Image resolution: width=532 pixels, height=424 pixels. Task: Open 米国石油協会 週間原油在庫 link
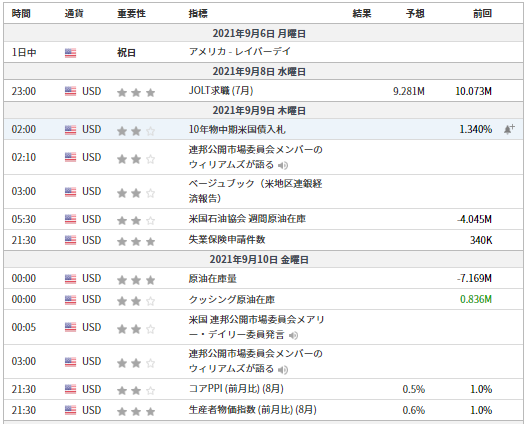pyautogui.click(x=247, y=219)
